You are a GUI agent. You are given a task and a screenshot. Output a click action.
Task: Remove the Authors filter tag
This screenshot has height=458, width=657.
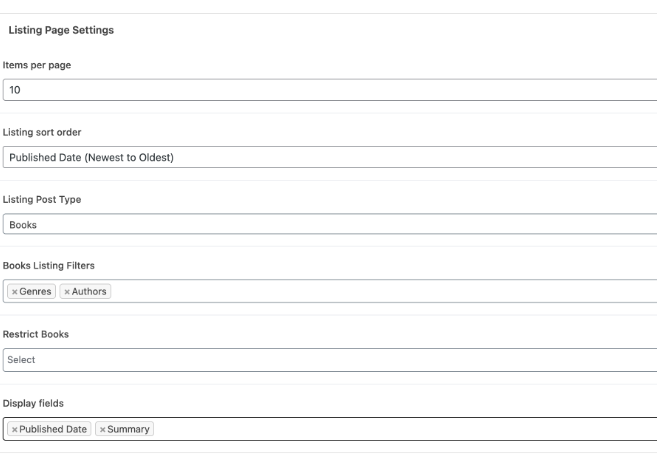click(66, 291)
